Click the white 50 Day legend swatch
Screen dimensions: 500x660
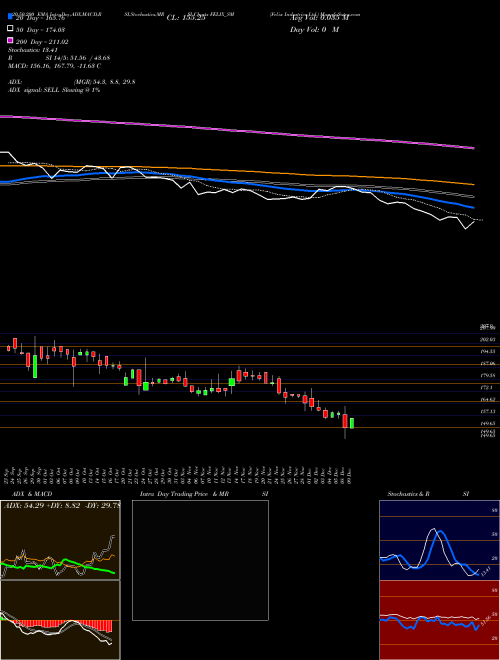click(x=10, y=29)
